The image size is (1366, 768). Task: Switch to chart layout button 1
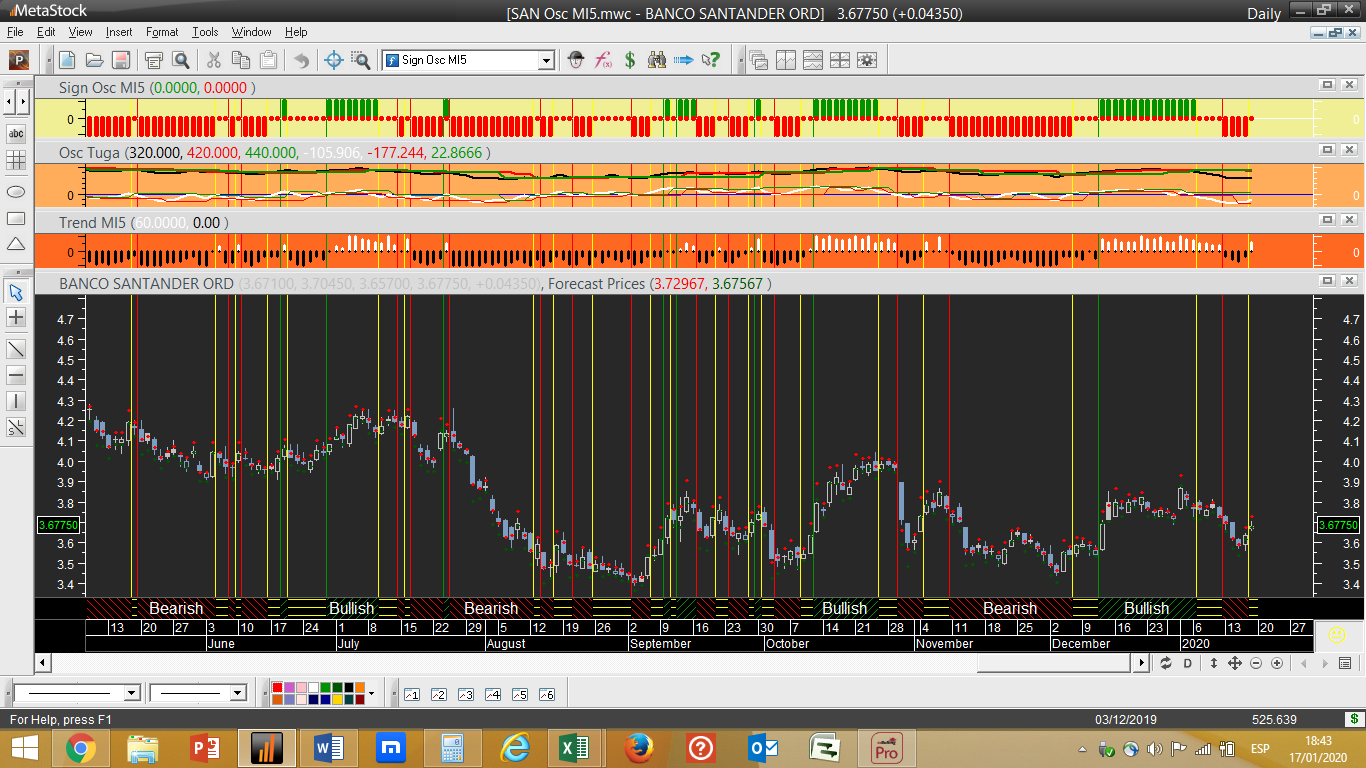tap(411, 694)
